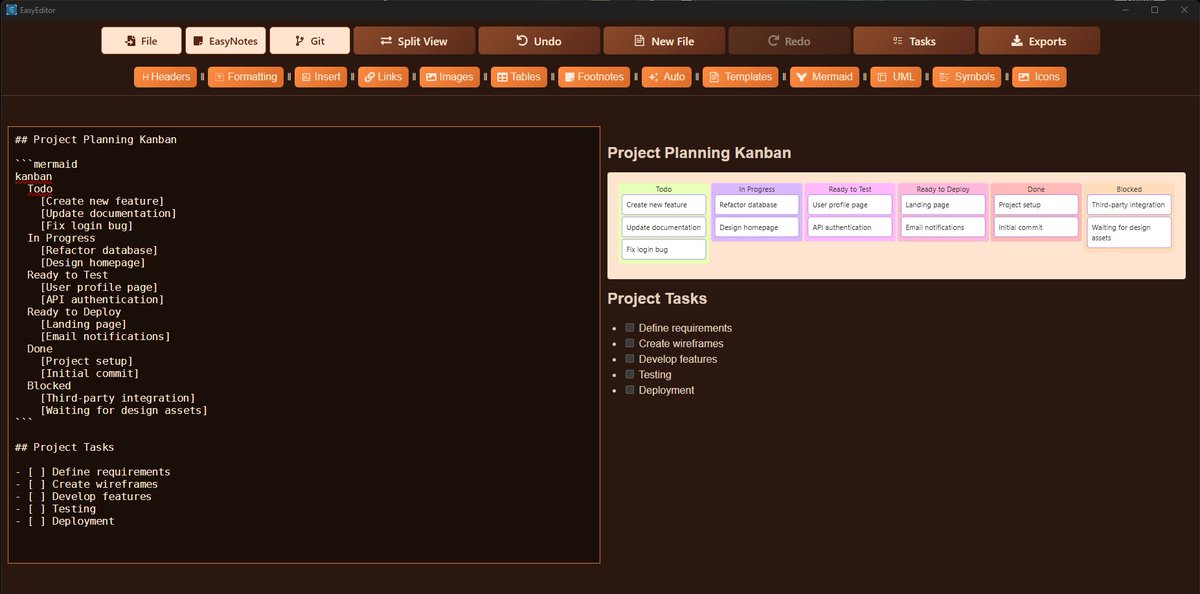Click the EasyEditor app icon in title bar
Image resolution: width=1200 pixels, height=594 pixels.
tap(10, 9)
